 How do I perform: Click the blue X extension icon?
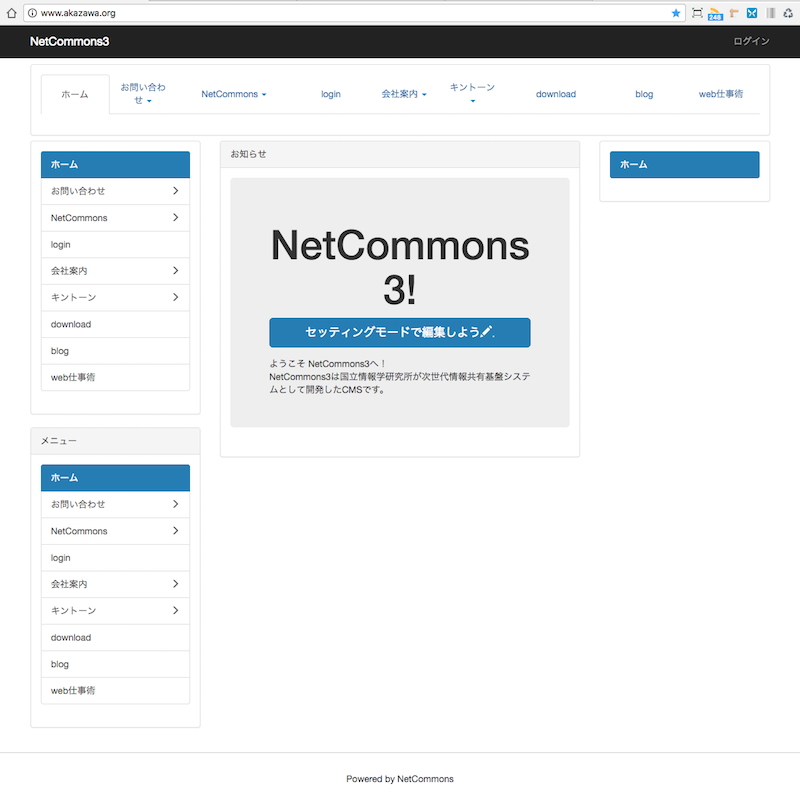pos(752,13)
